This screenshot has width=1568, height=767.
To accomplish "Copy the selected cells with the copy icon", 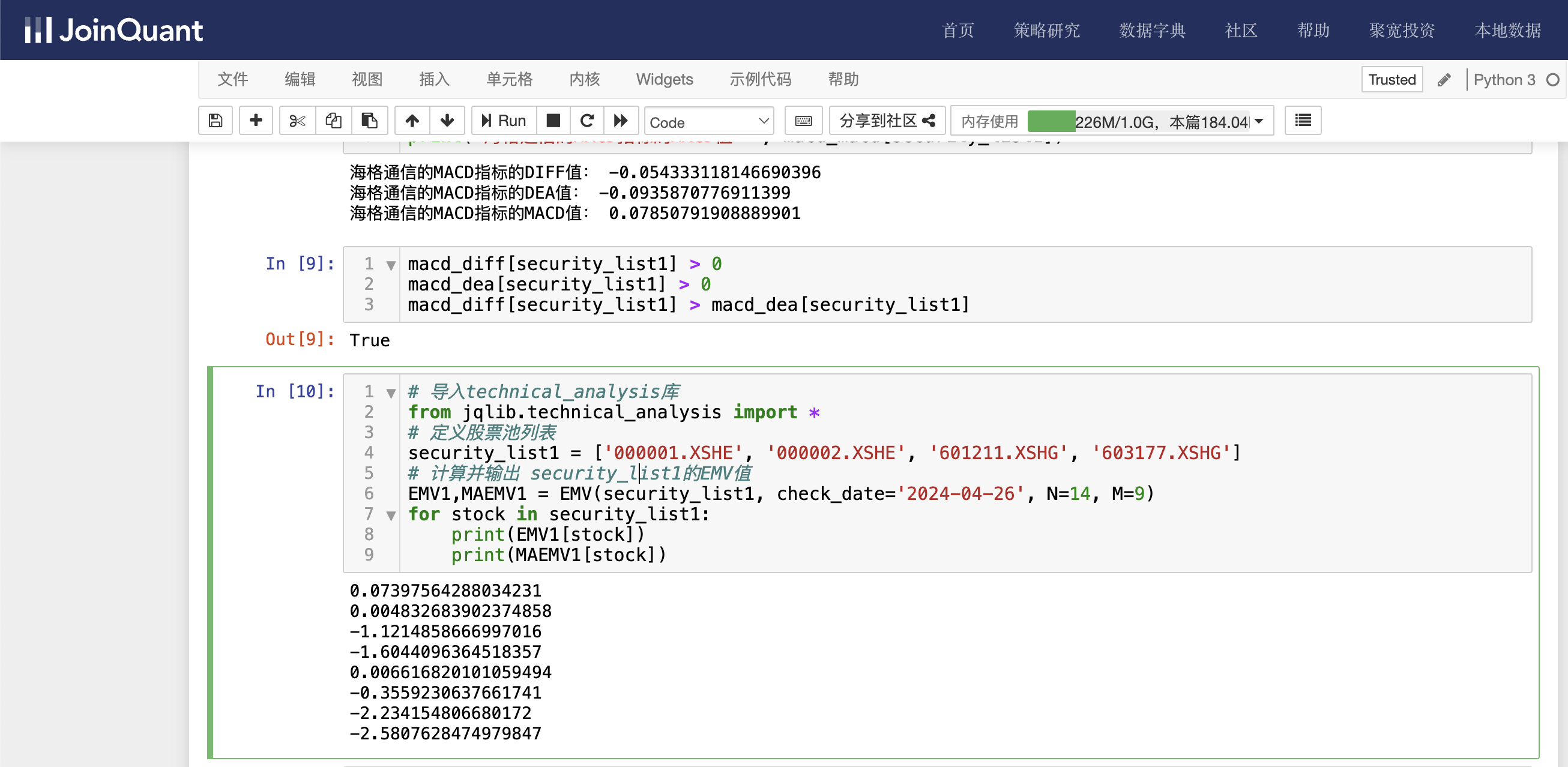I will point(333,121).
